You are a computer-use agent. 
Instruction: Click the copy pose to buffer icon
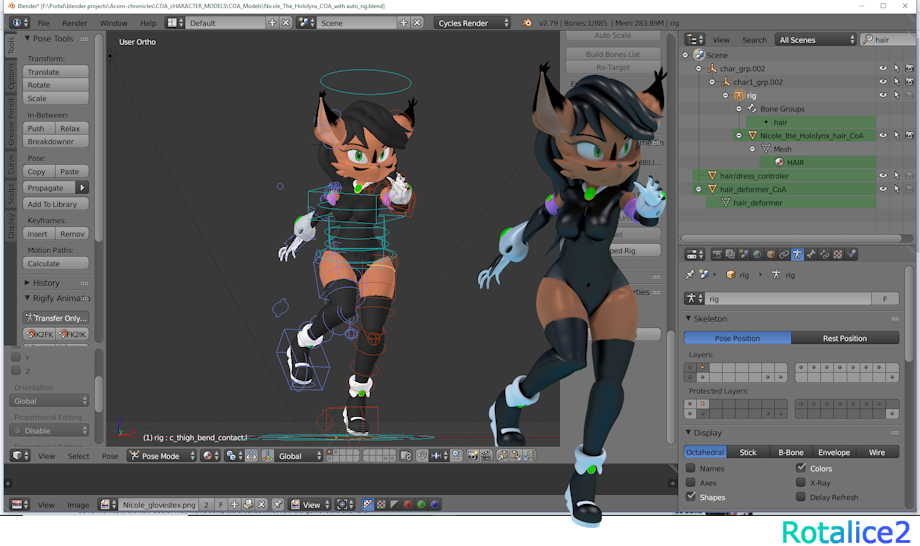point(503,456)
